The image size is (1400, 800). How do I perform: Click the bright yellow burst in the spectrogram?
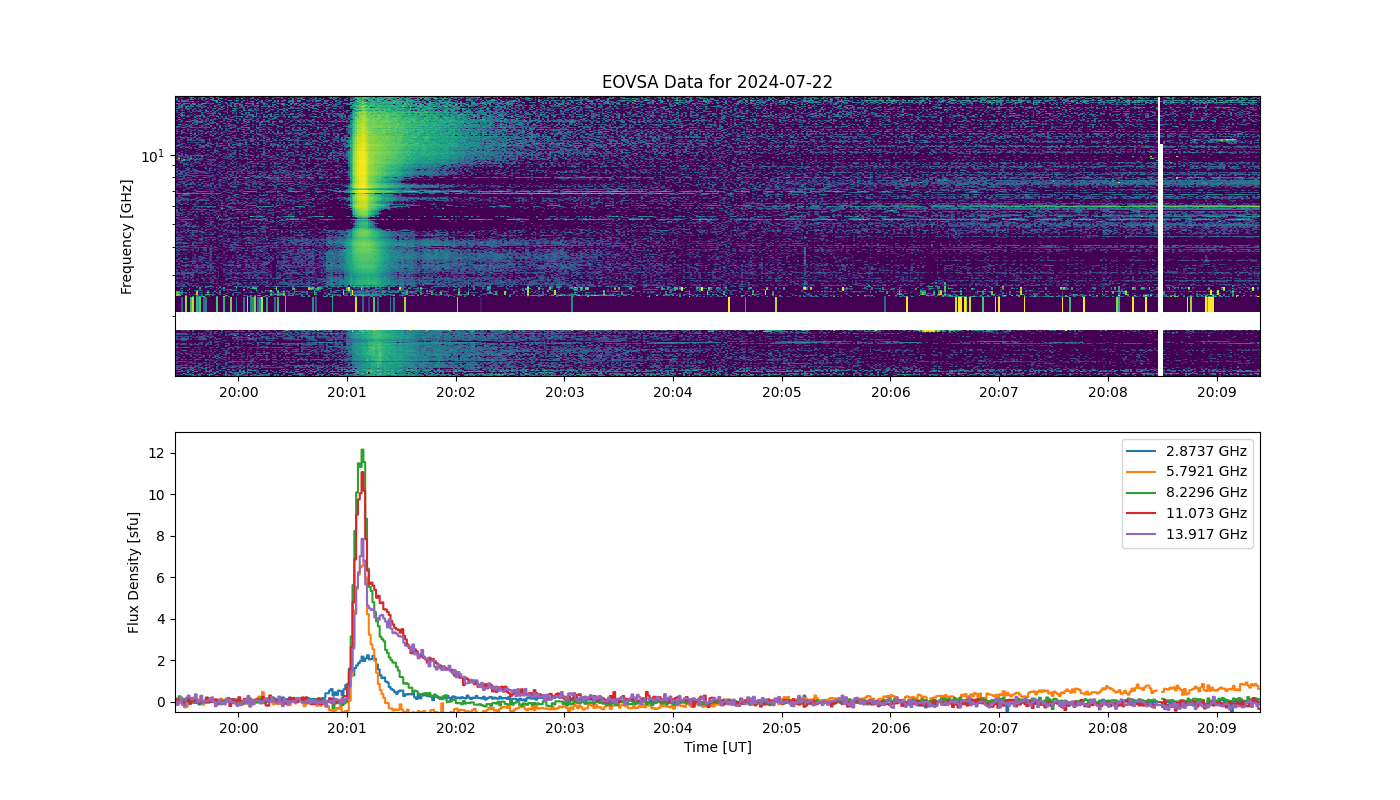click(360, 160)
